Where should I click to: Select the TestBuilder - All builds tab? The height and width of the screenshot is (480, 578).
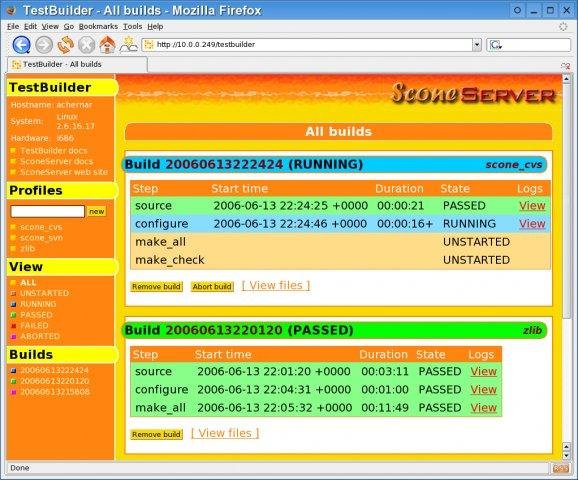click(x=77, y=65)
